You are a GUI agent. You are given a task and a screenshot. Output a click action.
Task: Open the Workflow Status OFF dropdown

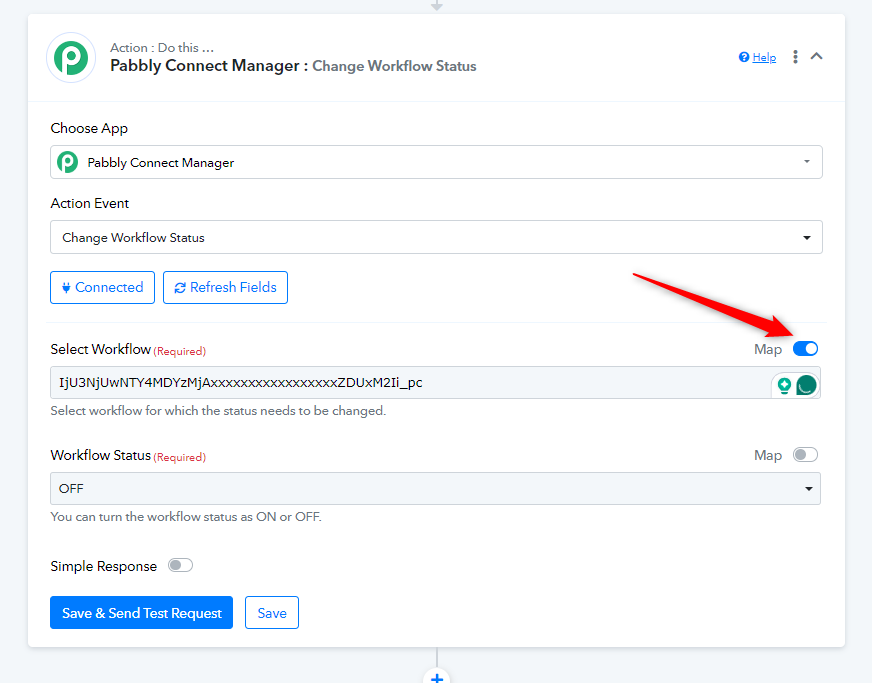coord(435,488)
